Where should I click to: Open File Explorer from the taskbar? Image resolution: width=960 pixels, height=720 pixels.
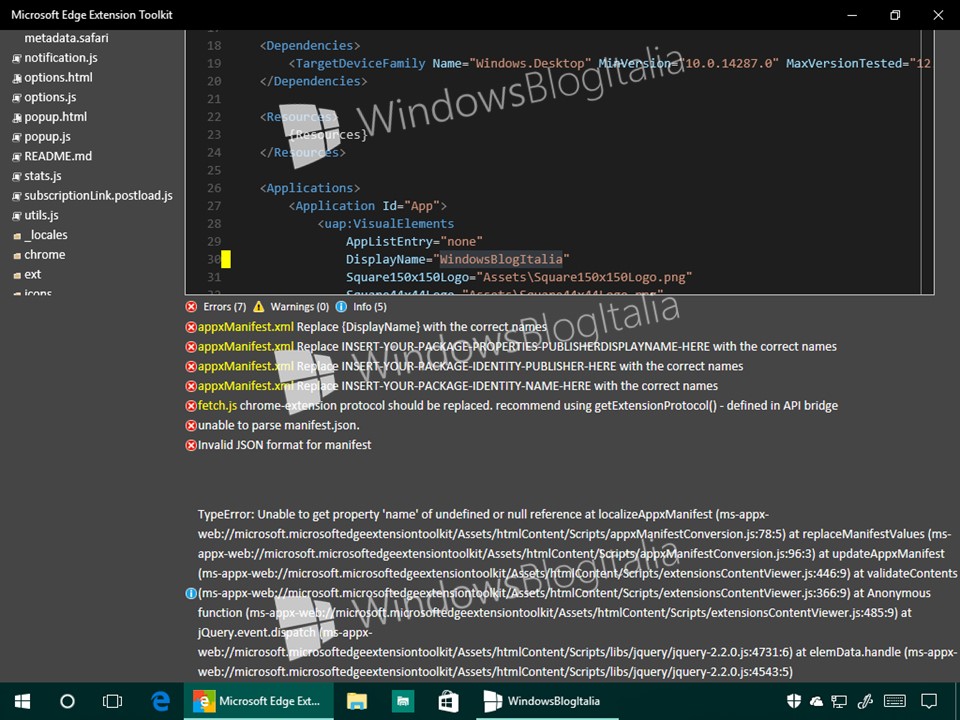(356, 702)
